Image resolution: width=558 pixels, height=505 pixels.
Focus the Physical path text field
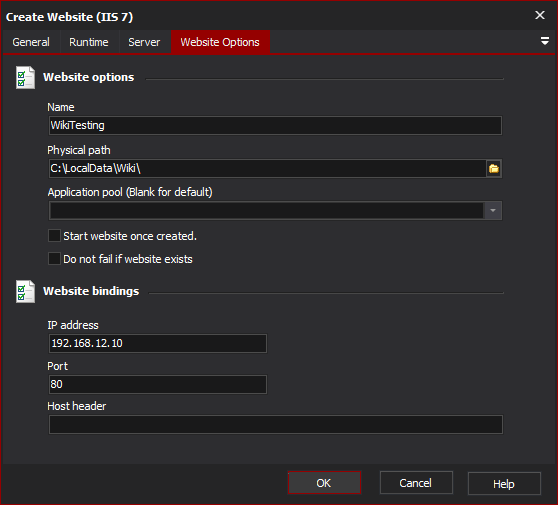coord(268,168)
